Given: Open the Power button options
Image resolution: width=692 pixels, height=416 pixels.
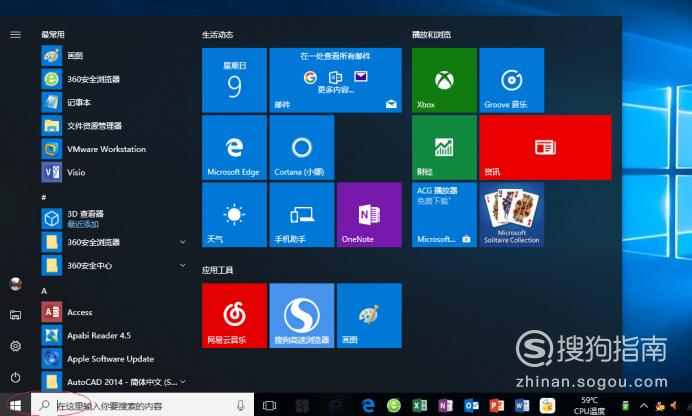Looking at the screenshot, I should (x=15, y=378).
